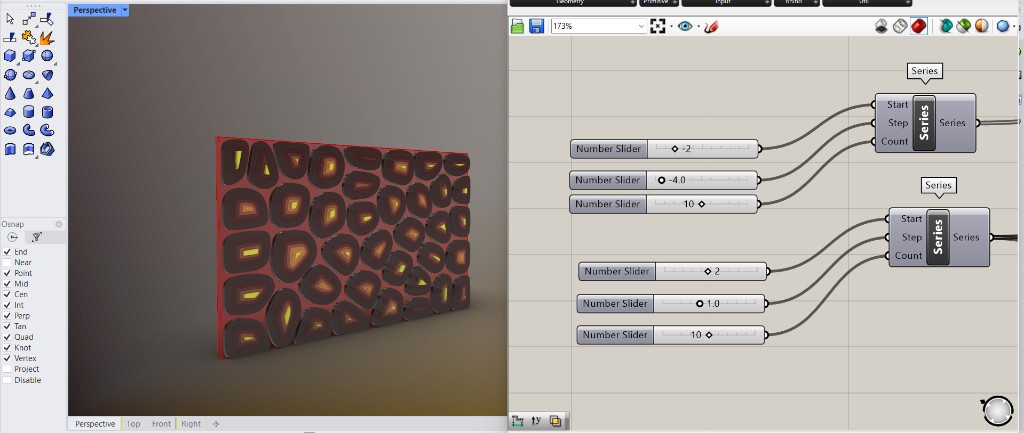Open the Osnap panel gear settings

tap(59, 224)
